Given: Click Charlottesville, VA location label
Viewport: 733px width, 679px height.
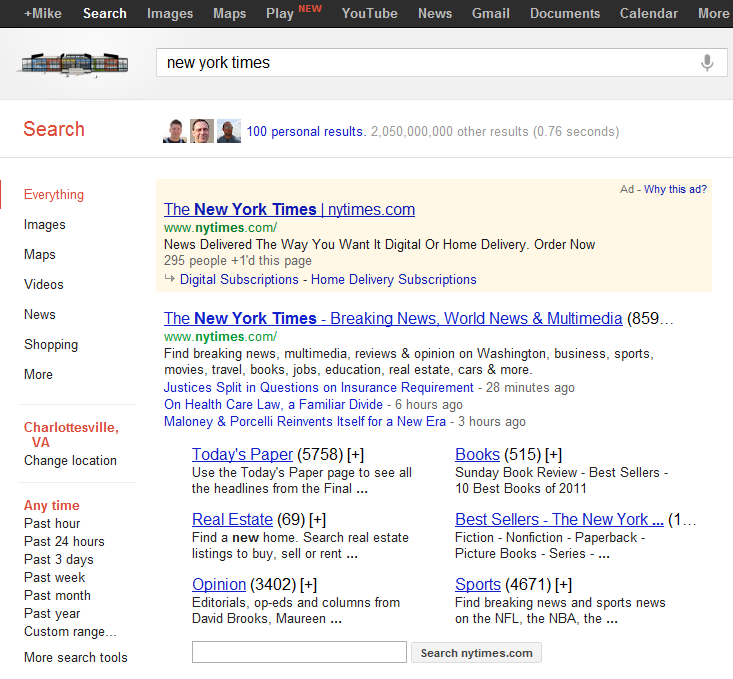Looking at the screenshot, I should 71,435.
